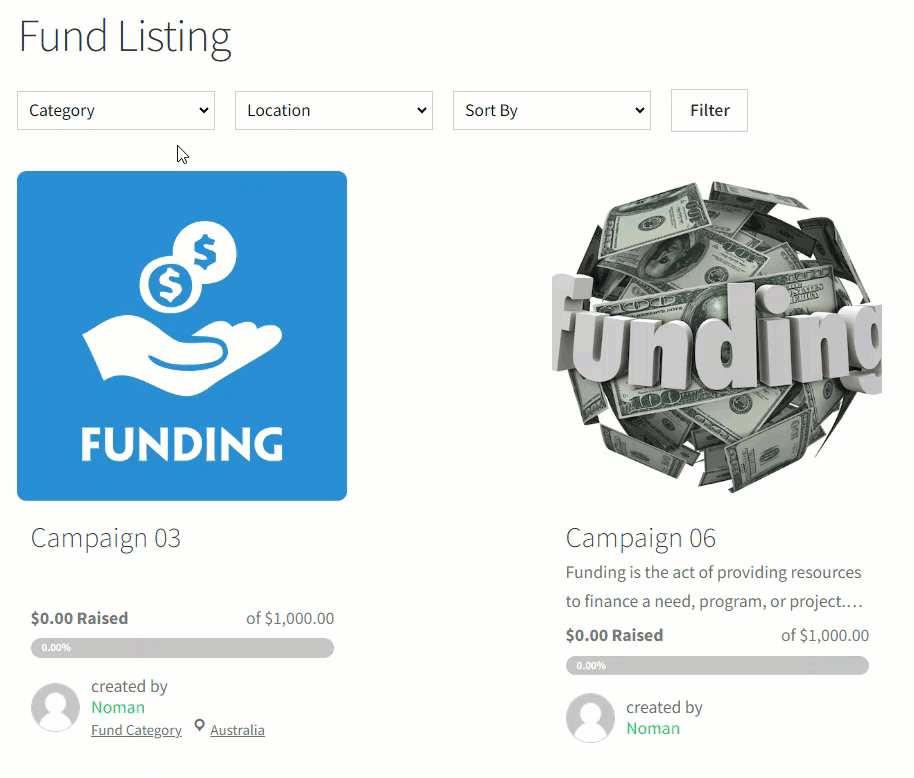914x778 pixels.
Task: Click the money ball image of Campaign 06
Action: tap(716, 336)
